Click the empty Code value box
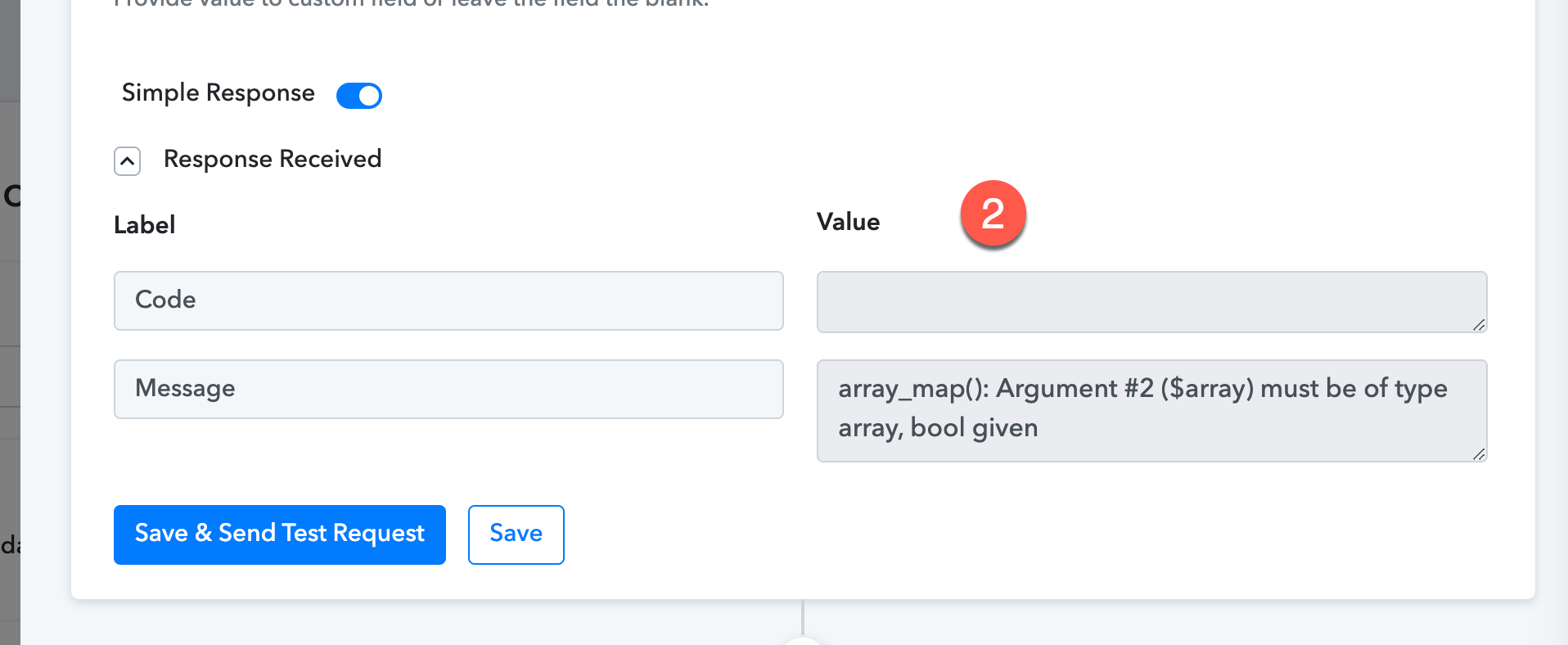Image resolution: width=1568 pixels, height=645 pixels. [1151, 302]
